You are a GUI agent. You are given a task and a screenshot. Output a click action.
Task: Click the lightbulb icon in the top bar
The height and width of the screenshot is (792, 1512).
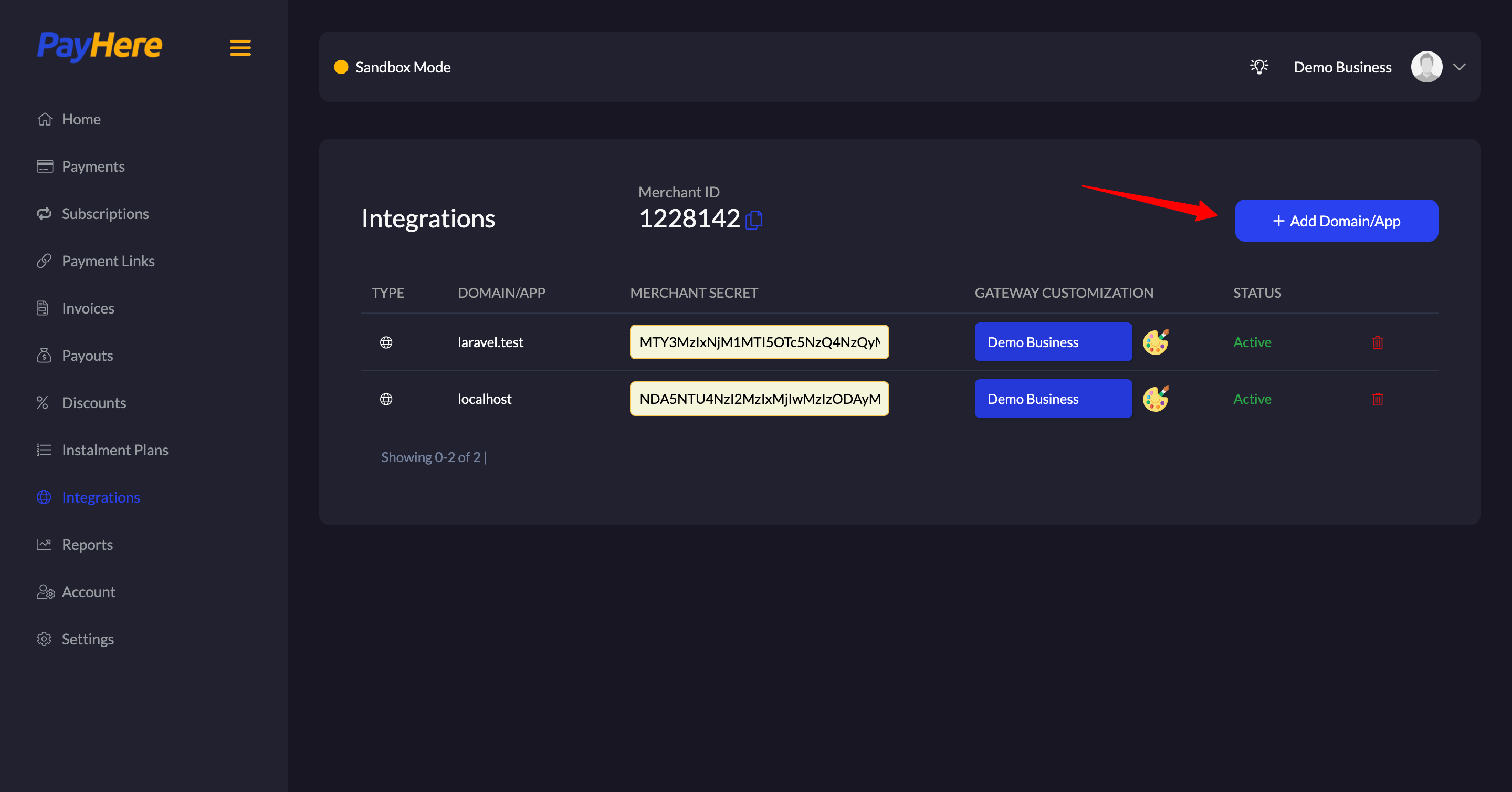[x=1259, y=66]
